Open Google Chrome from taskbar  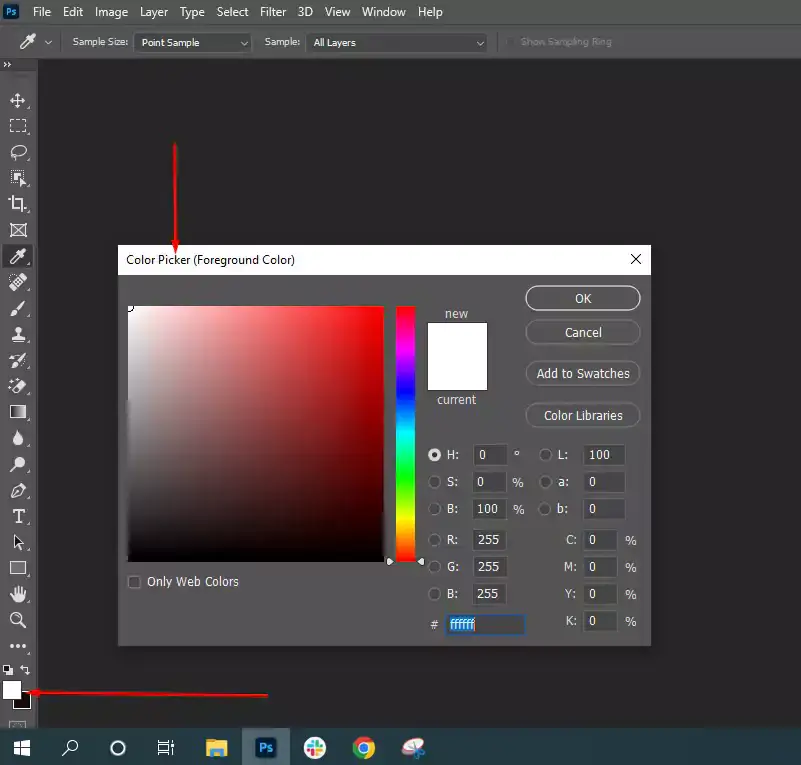click(364, 748)
